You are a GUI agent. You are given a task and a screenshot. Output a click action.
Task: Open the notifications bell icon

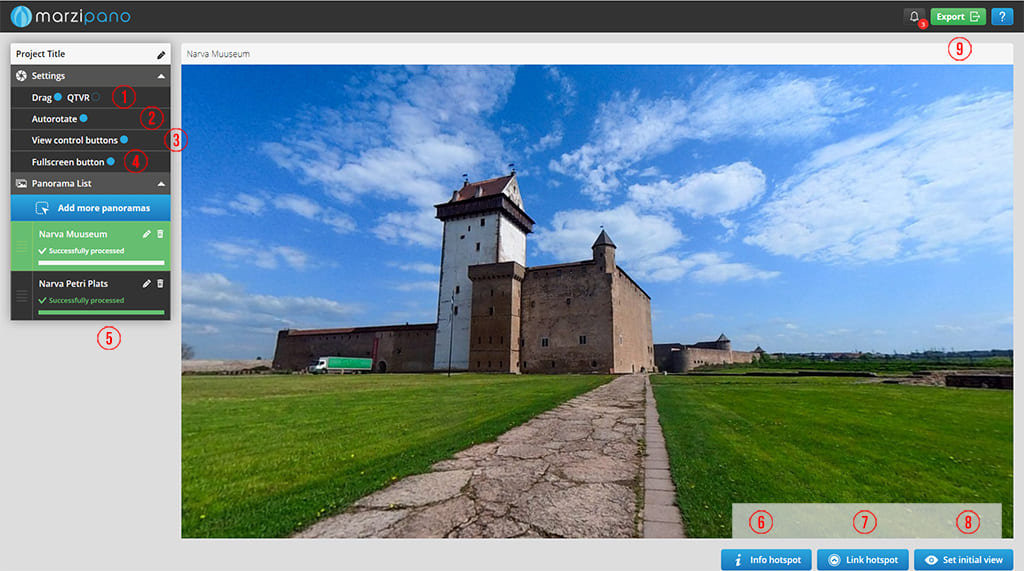tap(914, 16)
